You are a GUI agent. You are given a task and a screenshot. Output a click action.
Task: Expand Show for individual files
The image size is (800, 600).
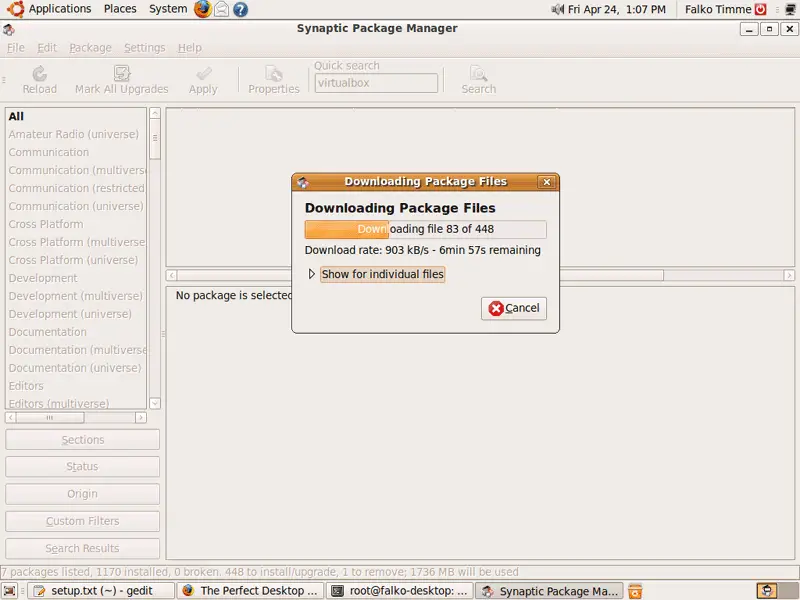311,274
